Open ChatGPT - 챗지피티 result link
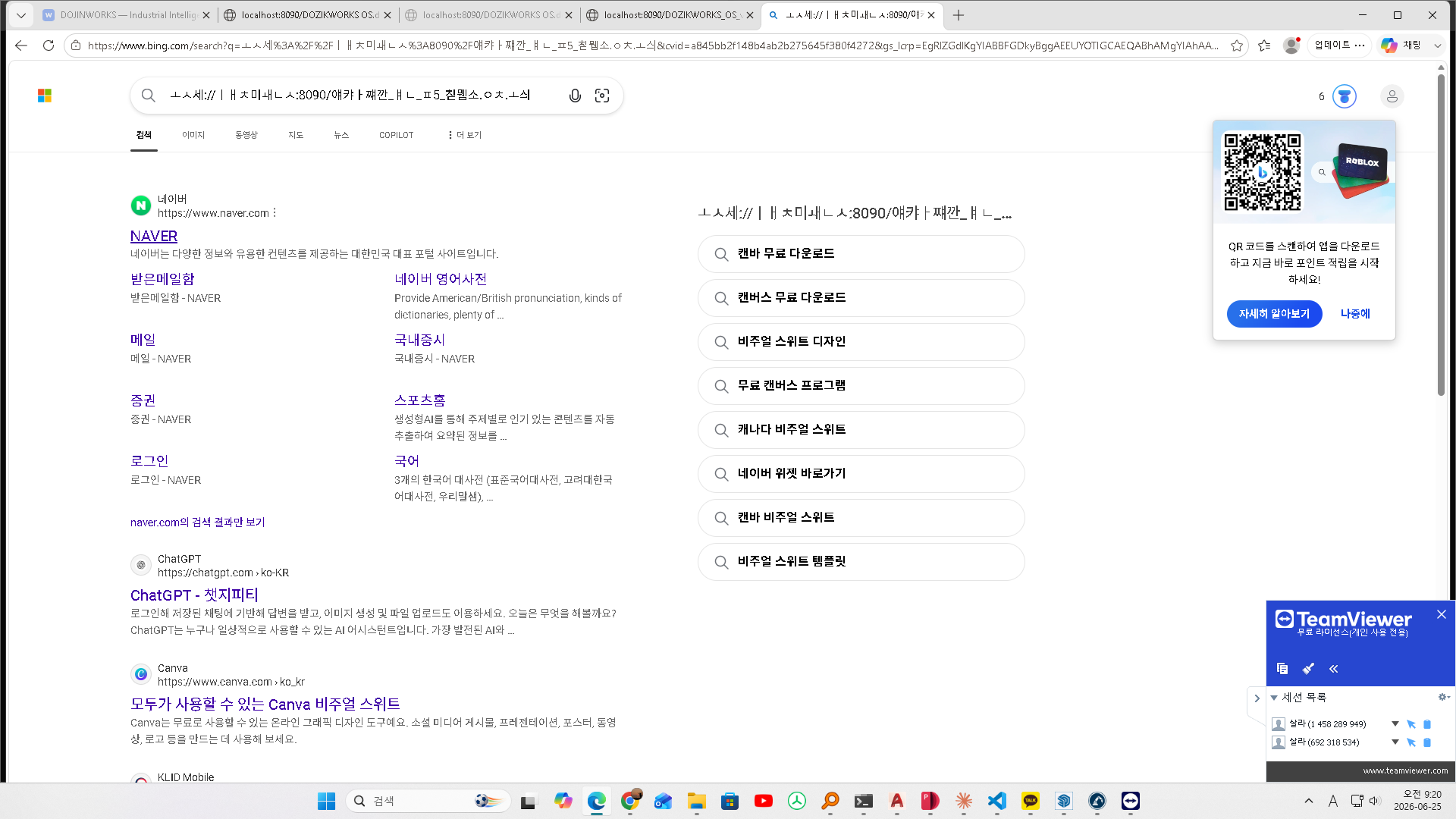Screen dimensions: 1456x819 coord(194,595)
